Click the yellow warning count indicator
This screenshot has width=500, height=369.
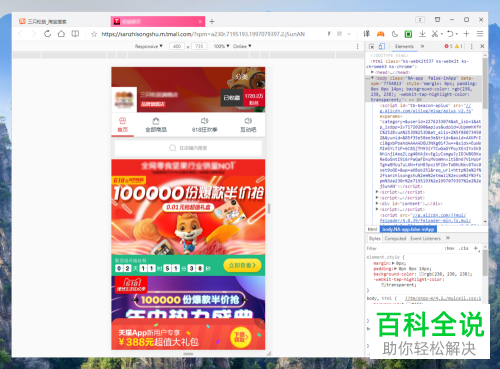point(459,46)
